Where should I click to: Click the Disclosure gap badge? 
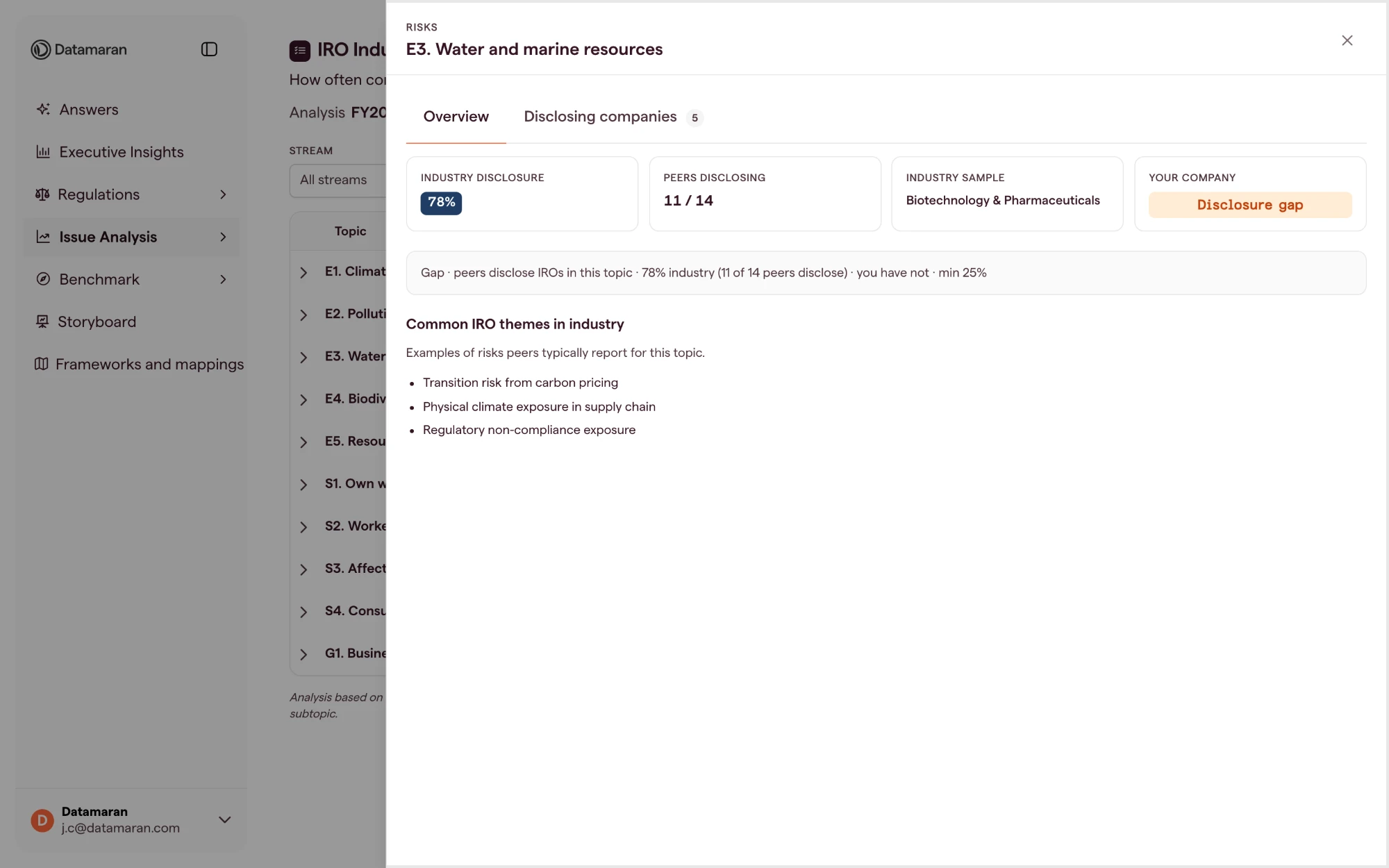(1250, 205)
